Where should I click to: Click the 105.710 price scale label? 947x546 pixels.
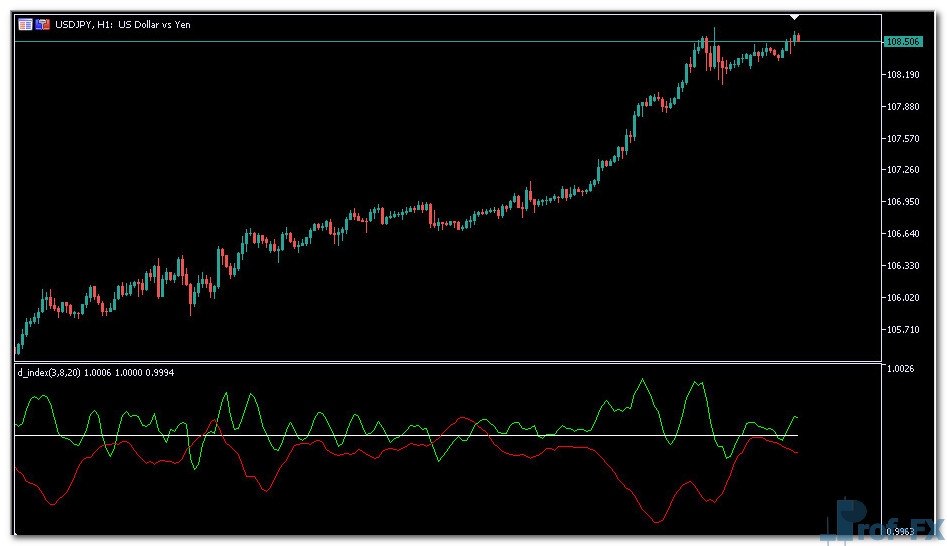pos(902,329)
